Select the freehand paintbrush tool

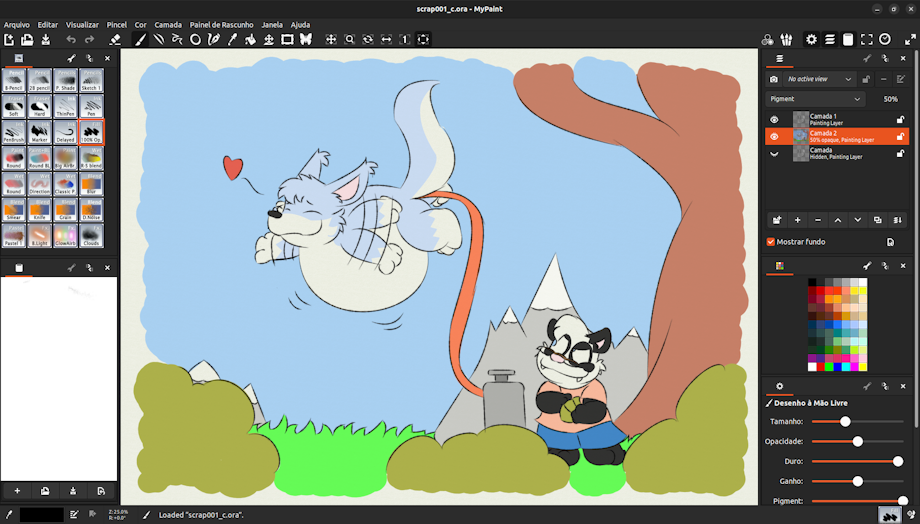coord(140,40)
